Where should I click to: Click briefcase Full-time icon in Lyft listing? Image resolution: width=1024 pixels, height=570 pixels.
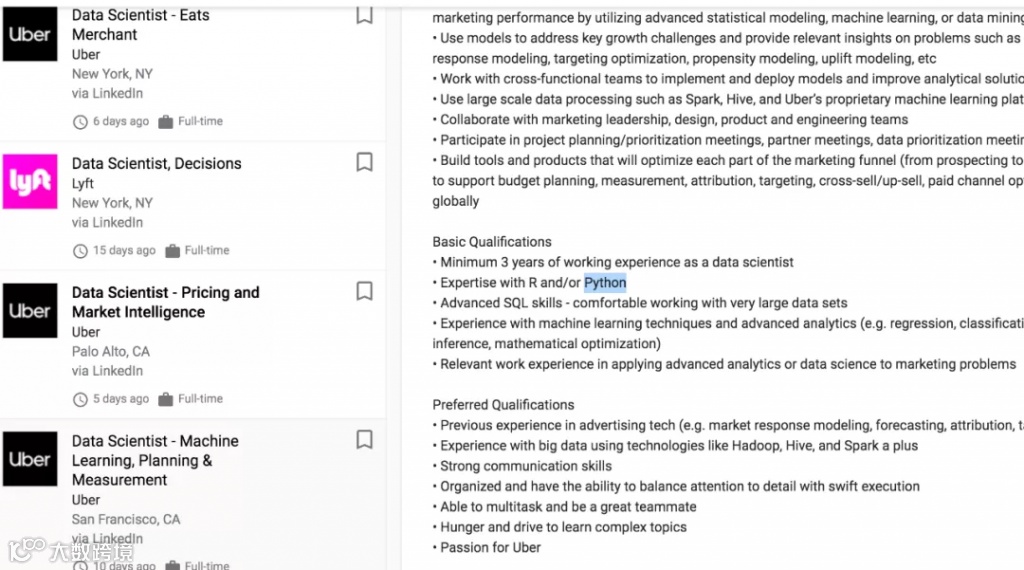pos(172,251)
